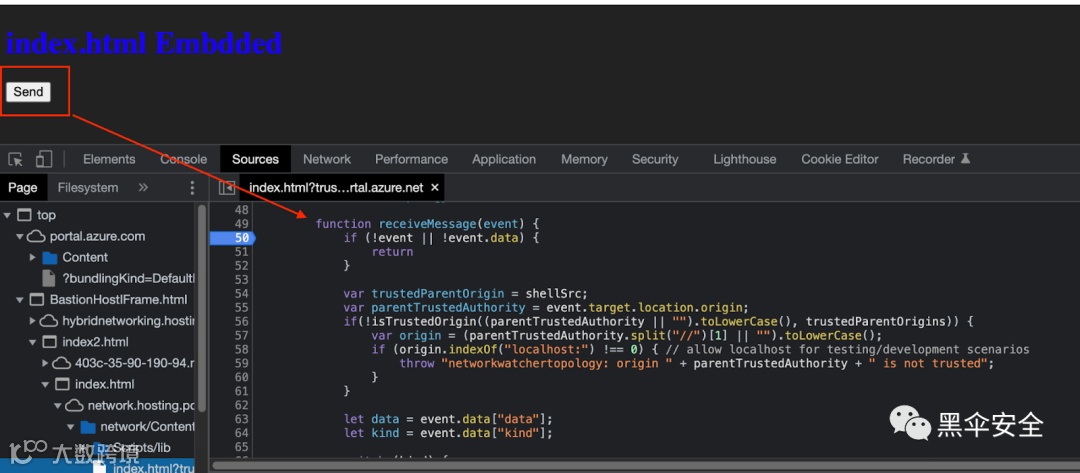Image resolution: width=1080 pixels, height=473 pixels.
Task: Remove the breakpoint on line 50
Action: [x=232, y=238]
